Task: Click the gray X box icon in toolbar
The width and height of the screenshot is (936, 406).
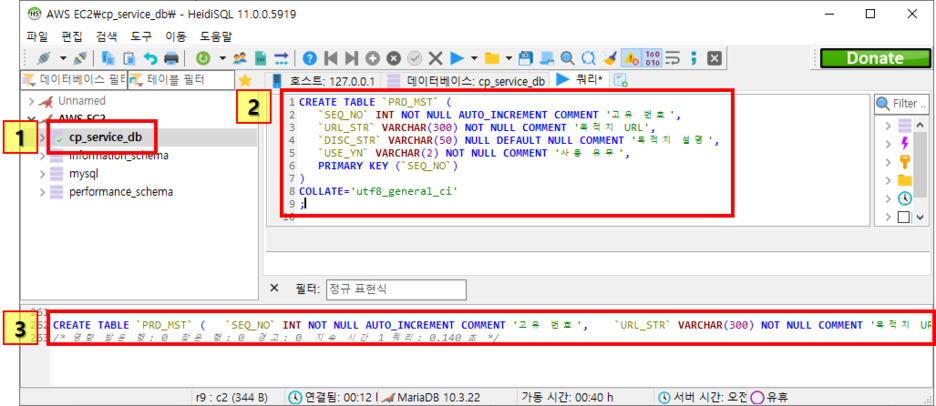Action: click(x=715, y=58)
